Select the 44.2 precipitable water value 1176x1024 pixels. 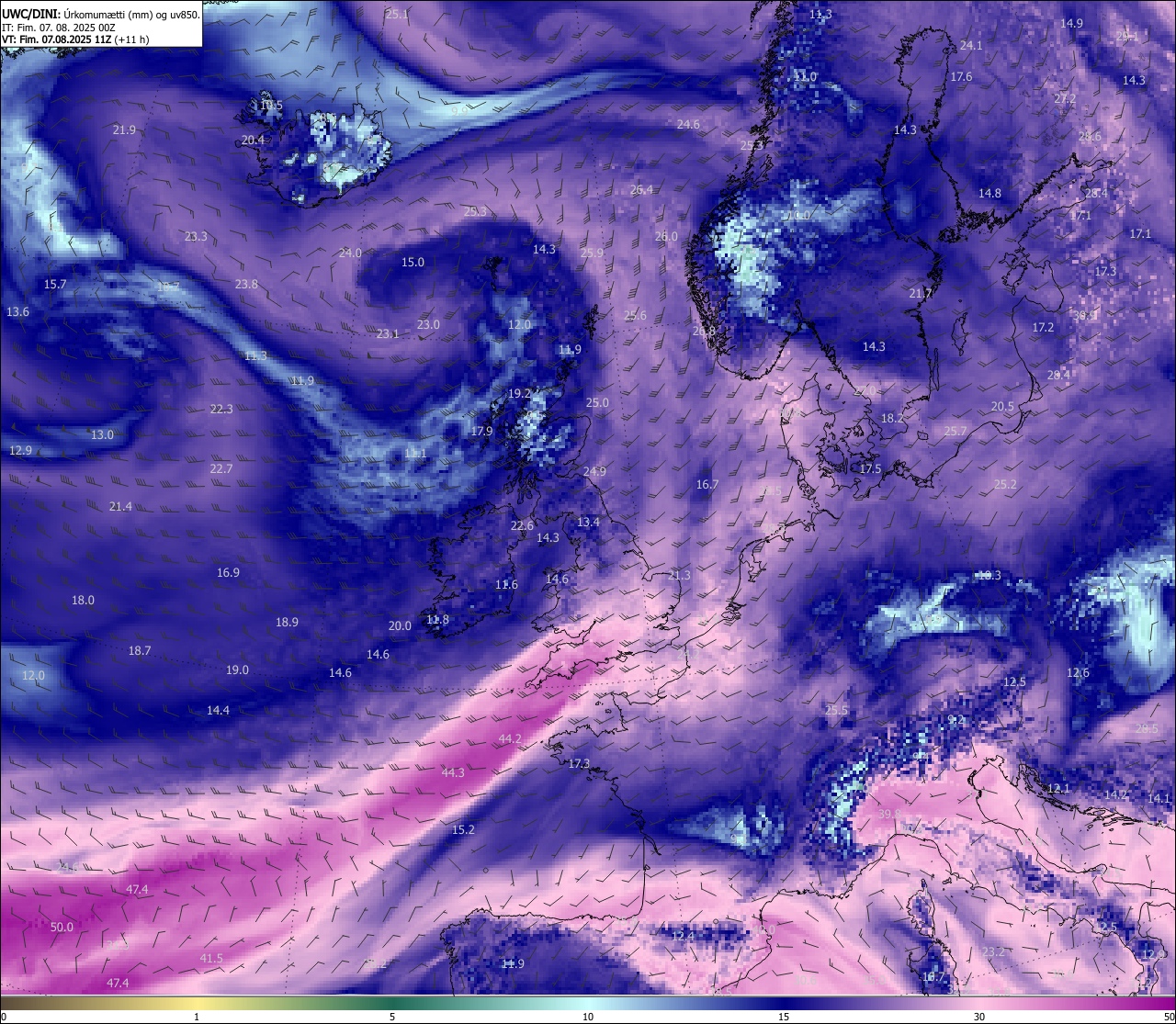pos(510,739)
